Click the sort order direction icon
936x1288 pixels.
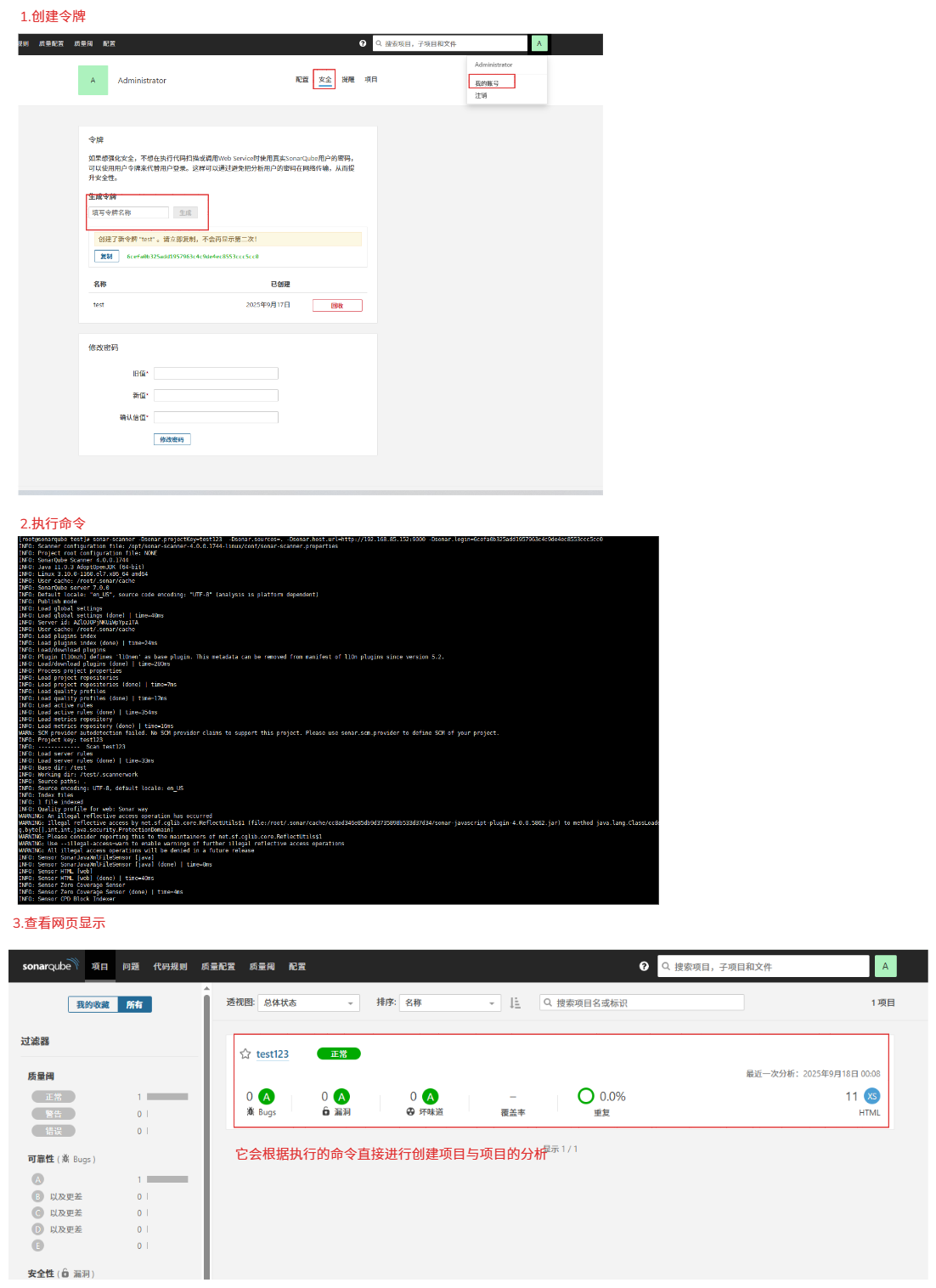(x=515, y=1003)
